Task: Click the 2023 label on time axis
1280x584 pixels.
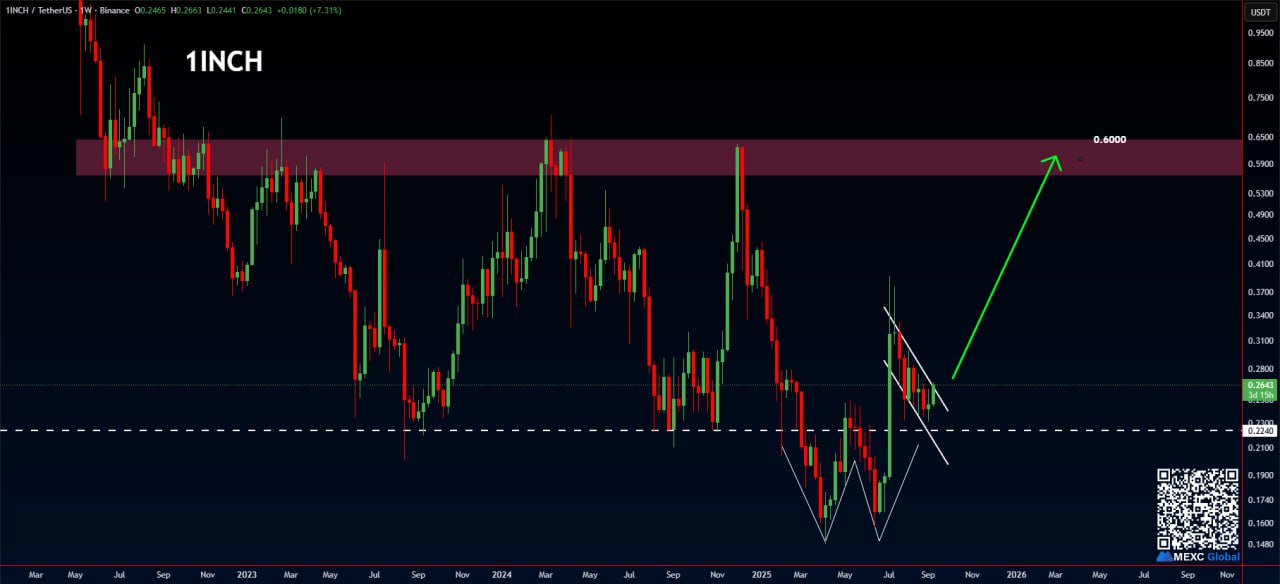Action: click(x=247, y=576)
